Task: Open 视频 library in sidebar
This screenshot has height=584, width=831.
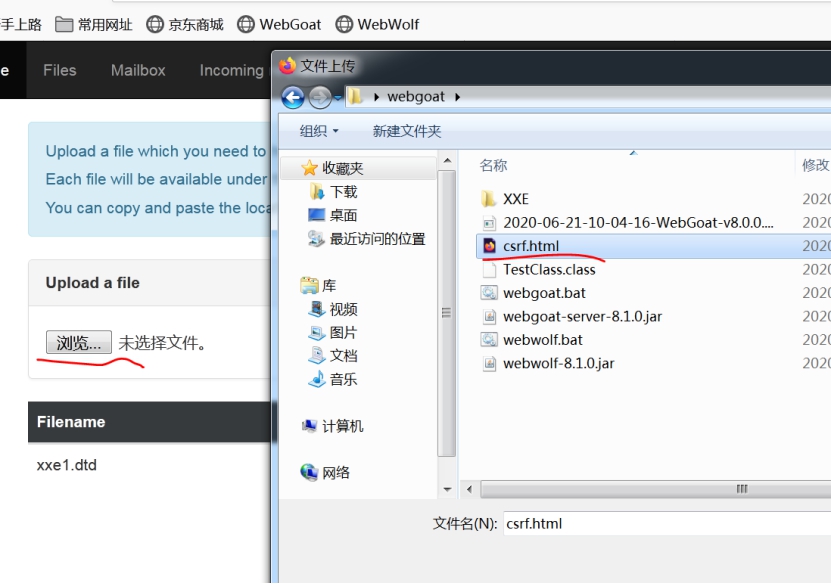Action: pos(333,309)
